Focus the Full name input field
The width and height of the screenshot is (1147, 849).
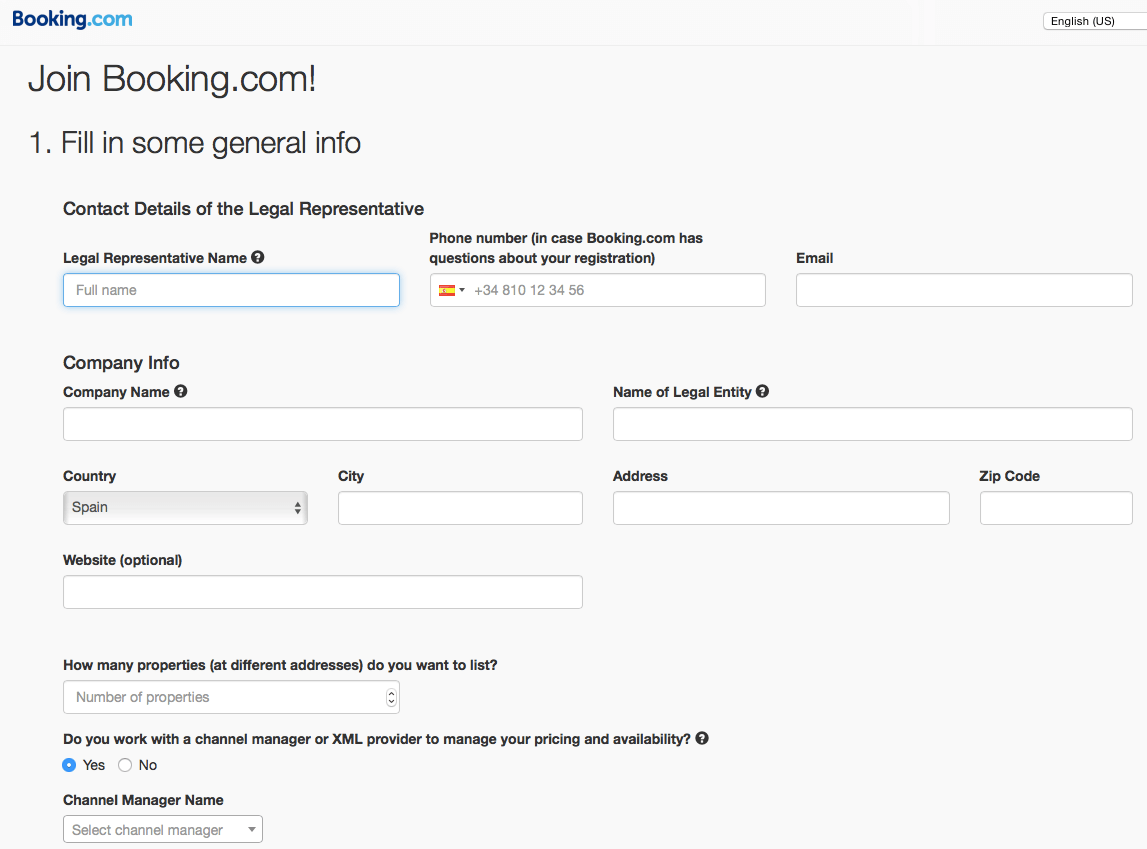(231, 290)
